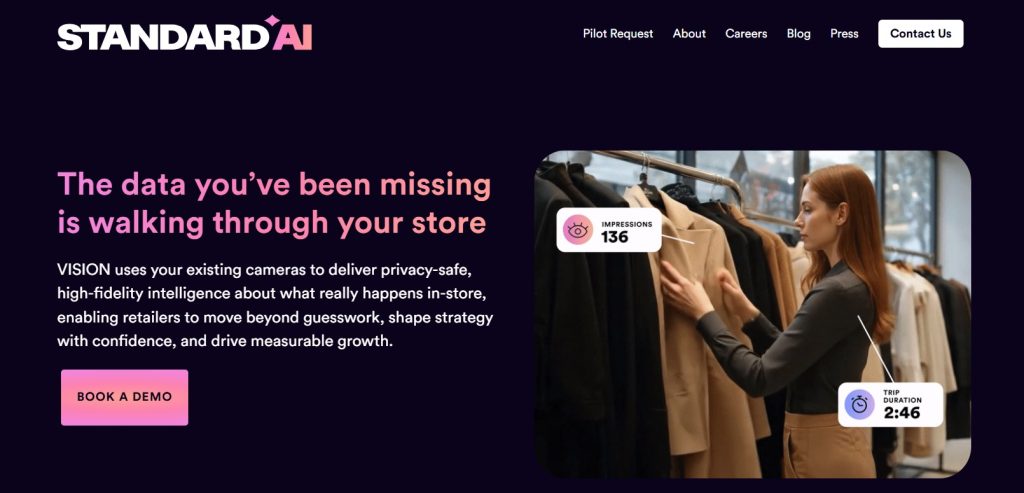Click the hero image of woman shopping
The image size is (1024, 493).
(752, 314)
